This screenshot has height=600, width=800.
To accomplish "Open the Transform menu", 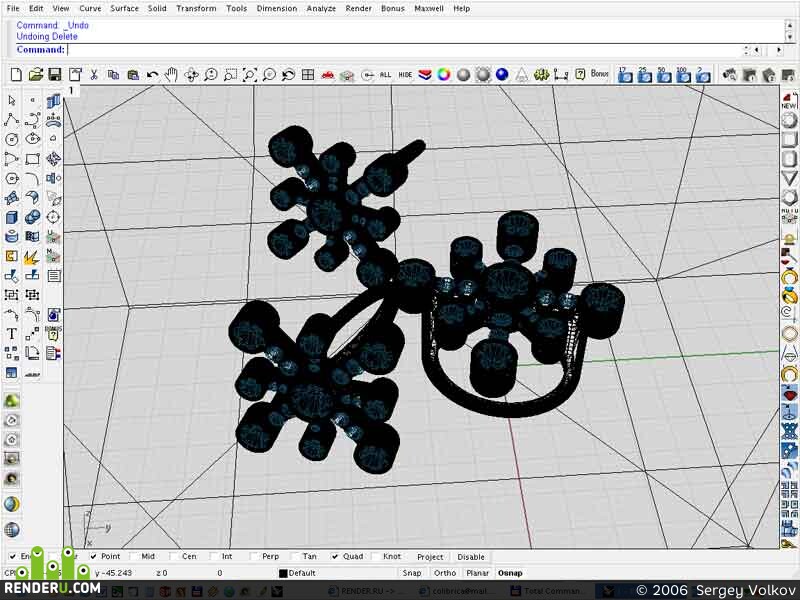I will pyautogui.click(x=196, y=9).
